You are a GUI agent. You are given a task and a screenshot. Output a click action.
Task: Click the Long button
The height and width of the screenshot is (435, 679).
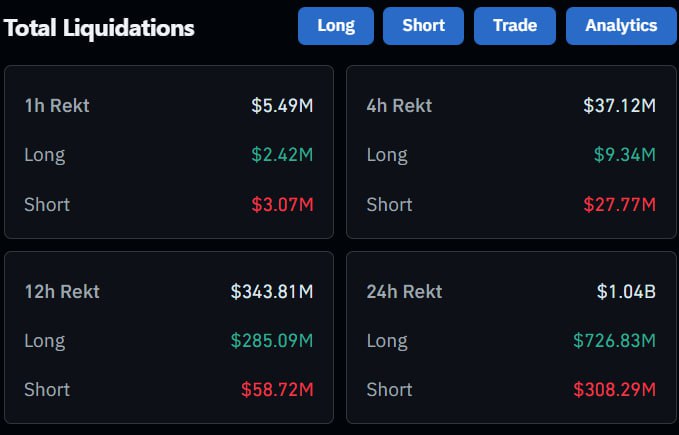[x=336, y=26]
